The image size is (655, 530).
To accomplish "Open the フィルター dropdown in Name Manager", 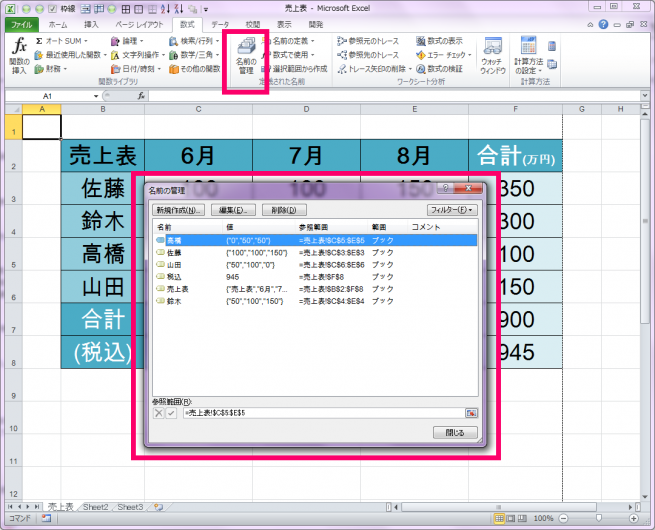I will pyautogui.click(x=452, y=210).
